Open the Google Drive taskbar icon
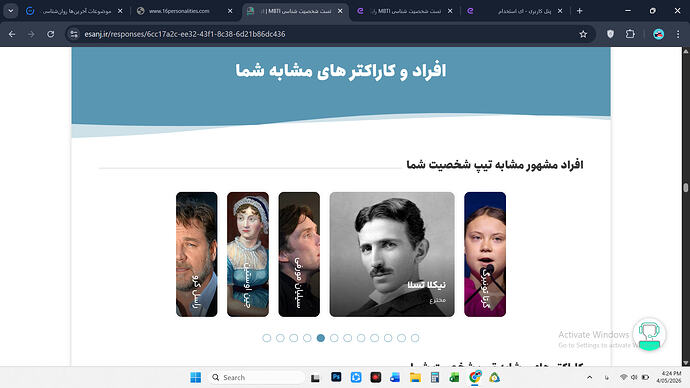Viewport: 690px width, 388px height. tap(494, 377)
